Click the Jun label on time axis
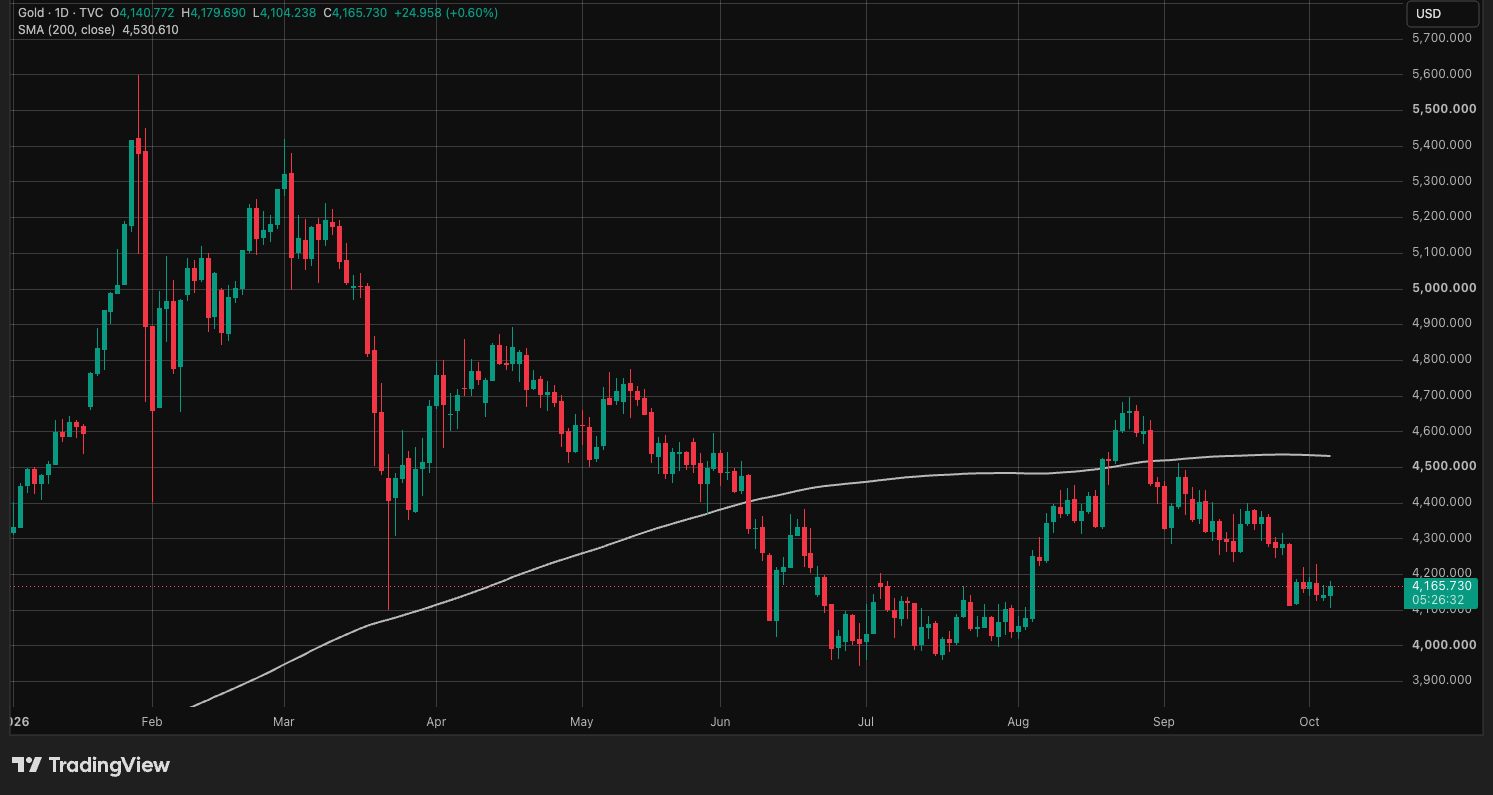 [x=720, y=720]
